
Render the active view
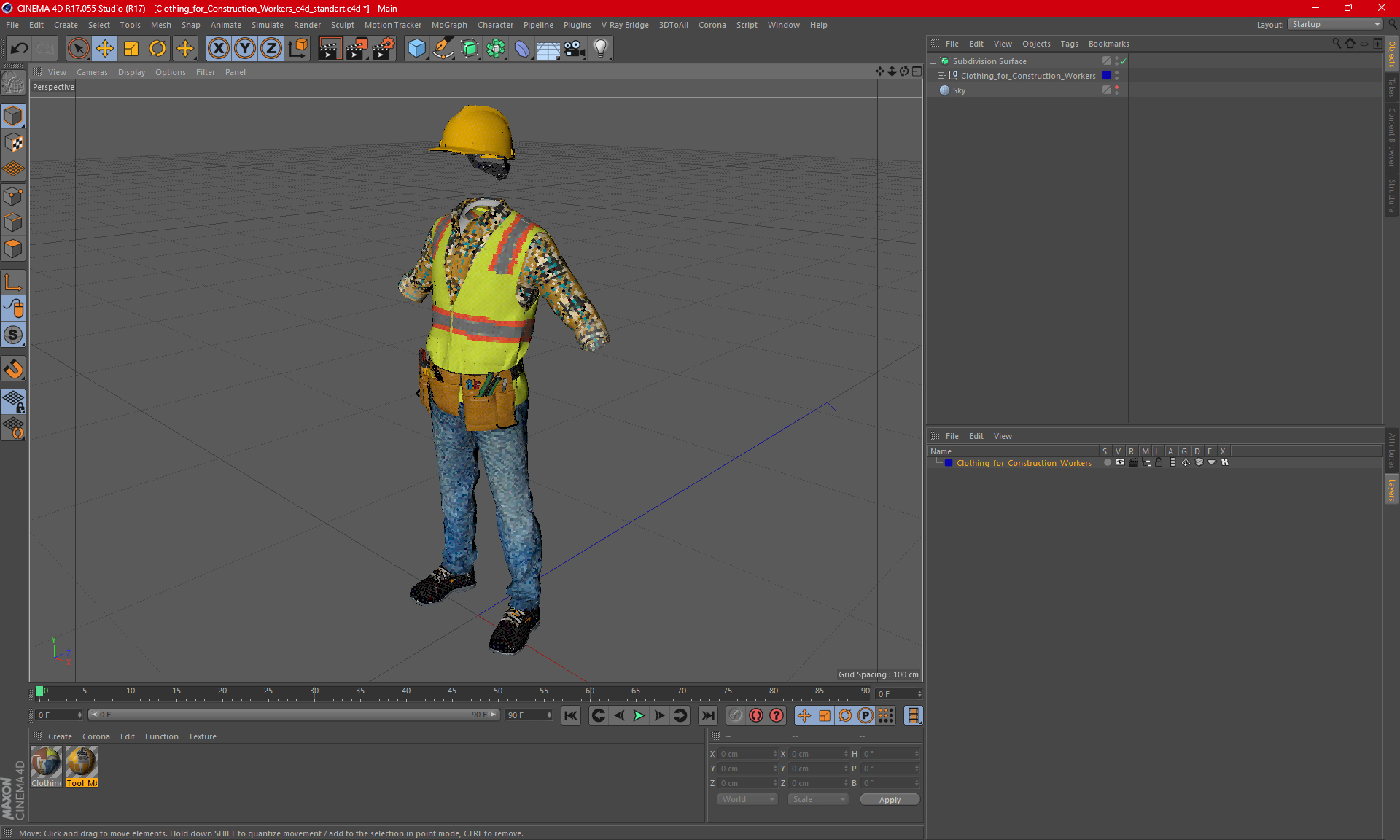[330, 49]
